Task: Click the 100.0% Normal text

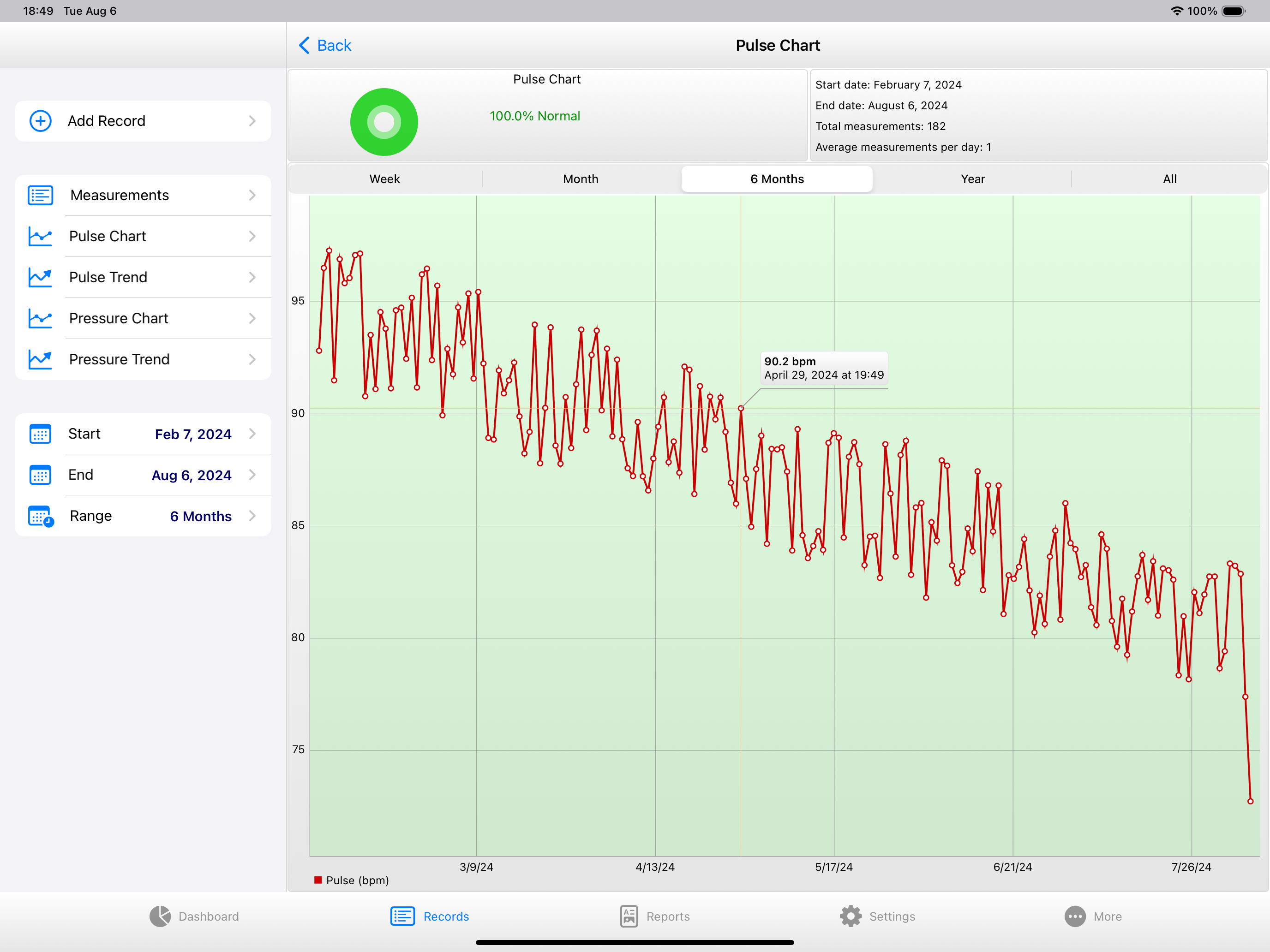Action: click(x=534, y=117)
